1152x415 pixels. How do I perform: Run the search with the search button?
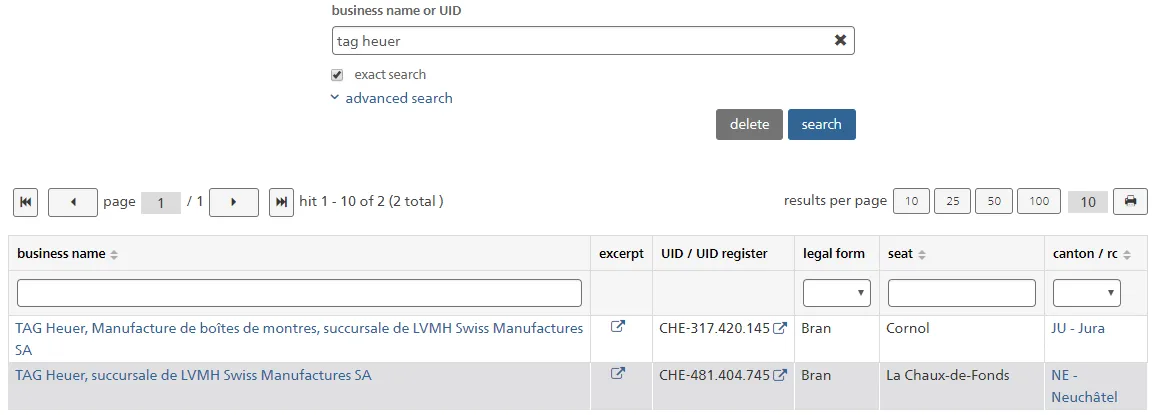821,124
